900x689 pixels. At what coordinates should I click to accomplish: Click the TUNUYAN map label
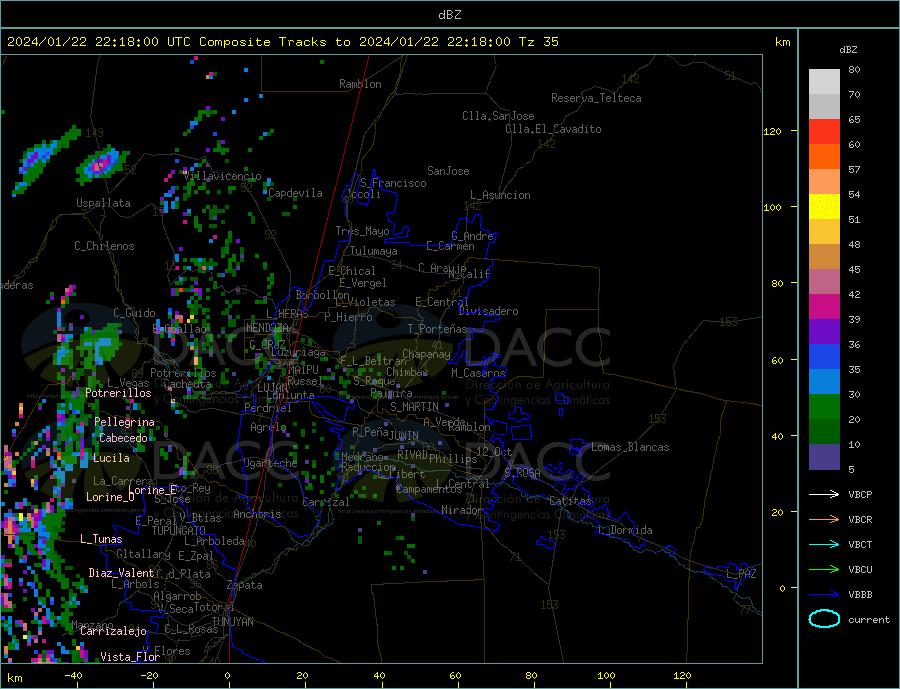coord(232,622)
